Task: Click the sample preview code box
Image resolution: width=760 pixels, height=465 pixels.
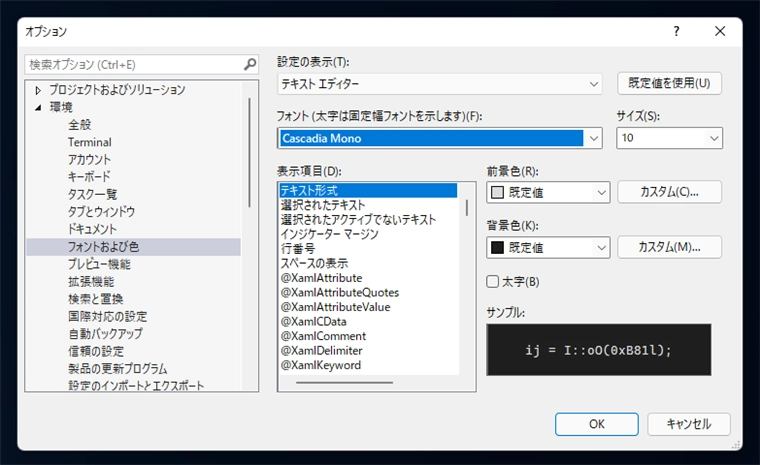Action: point(599,350)
